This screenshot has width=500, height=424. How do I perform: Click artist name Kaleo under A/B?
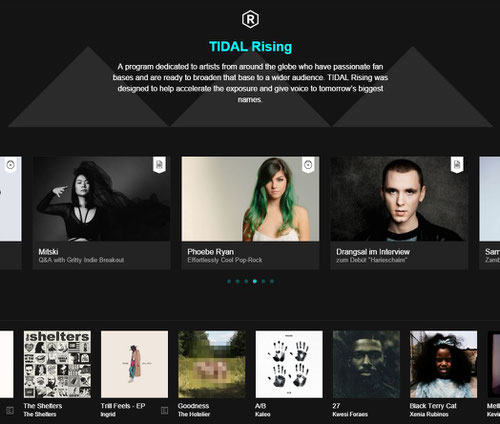point(262,414)
